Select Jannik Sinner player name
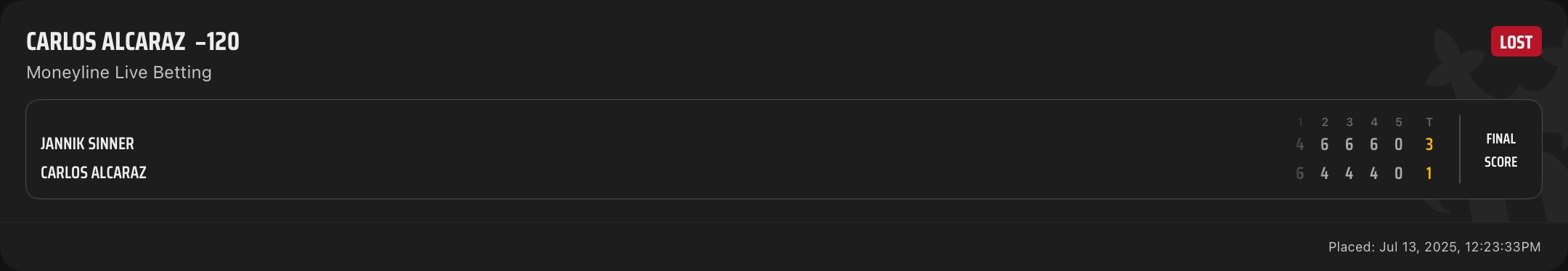The width and height of the screenshot is (1568, 271). pos(87,143)
